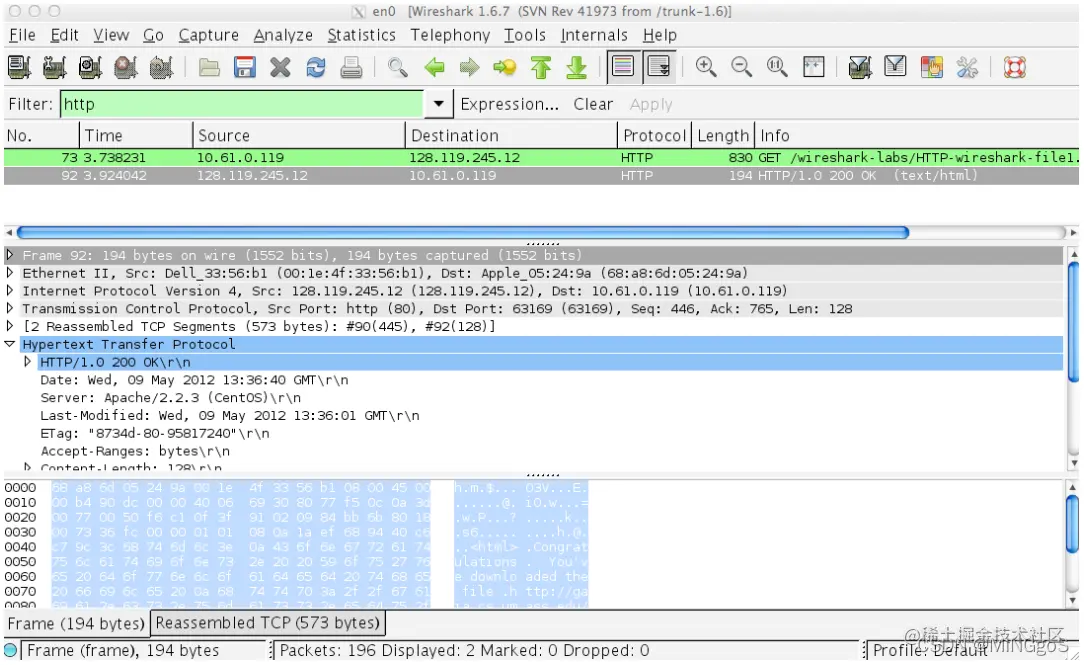Screen dimensions: 1084x665
Task: Expand the Reassembled TCP Segments node
Action: [10, 326]
